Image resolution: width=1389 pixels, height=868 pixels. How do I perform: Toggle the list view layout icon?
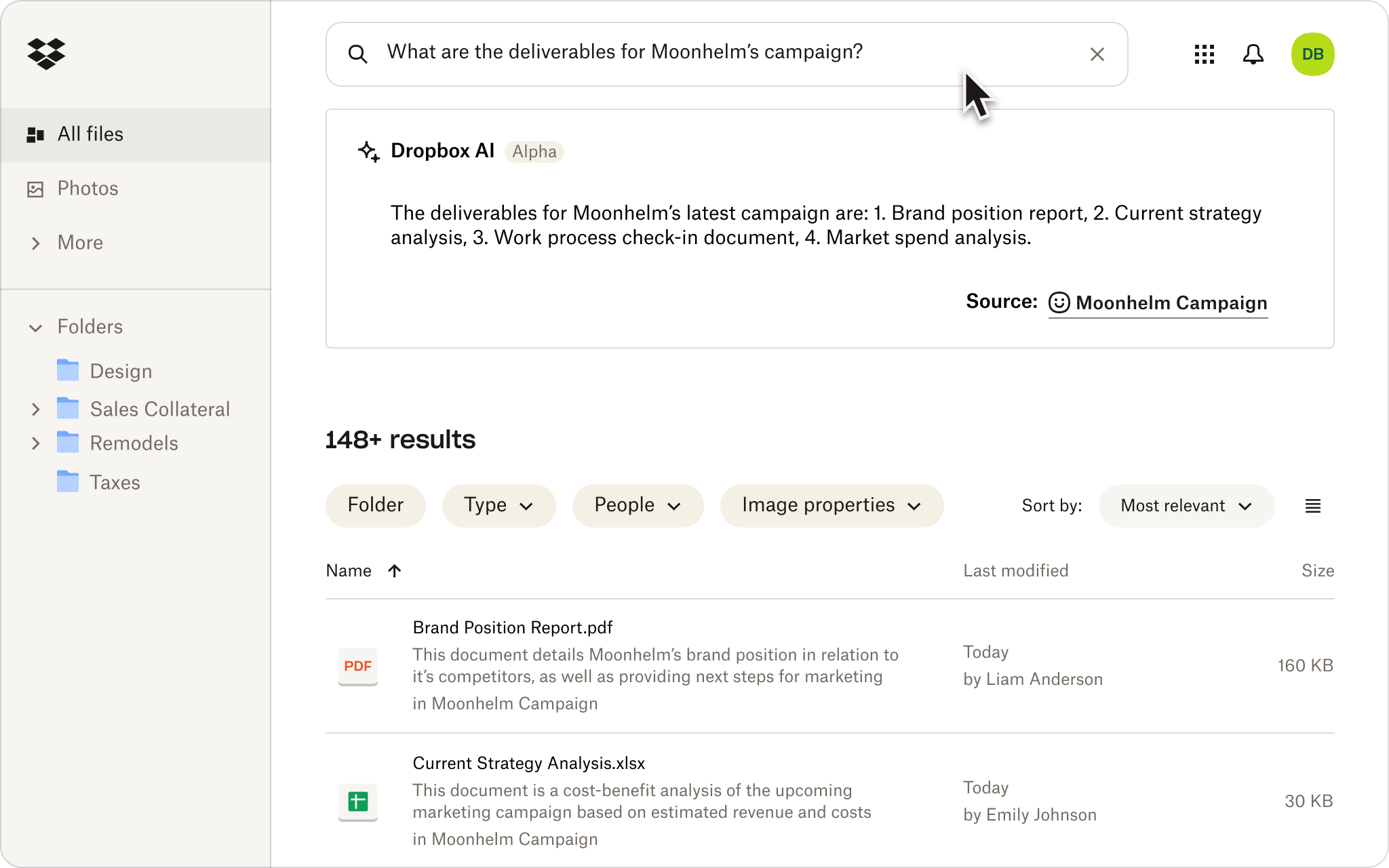click(1312, 506)
